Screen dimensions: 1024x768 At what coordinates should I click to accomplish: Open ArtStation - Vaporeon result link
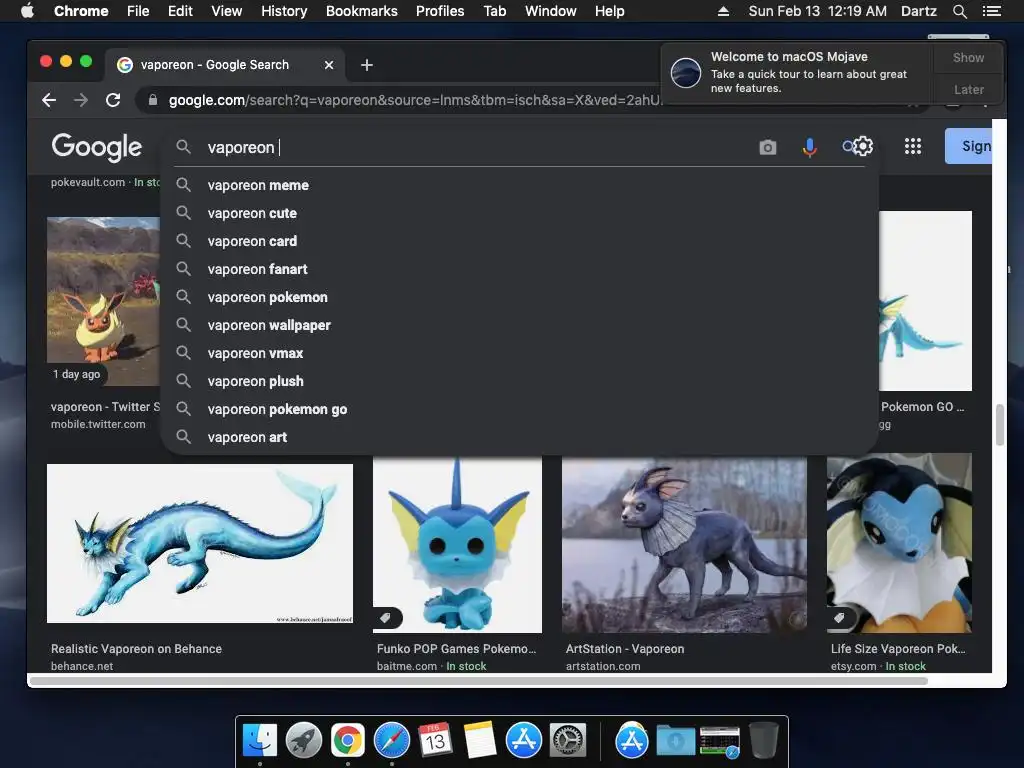(x=624, y=648)
